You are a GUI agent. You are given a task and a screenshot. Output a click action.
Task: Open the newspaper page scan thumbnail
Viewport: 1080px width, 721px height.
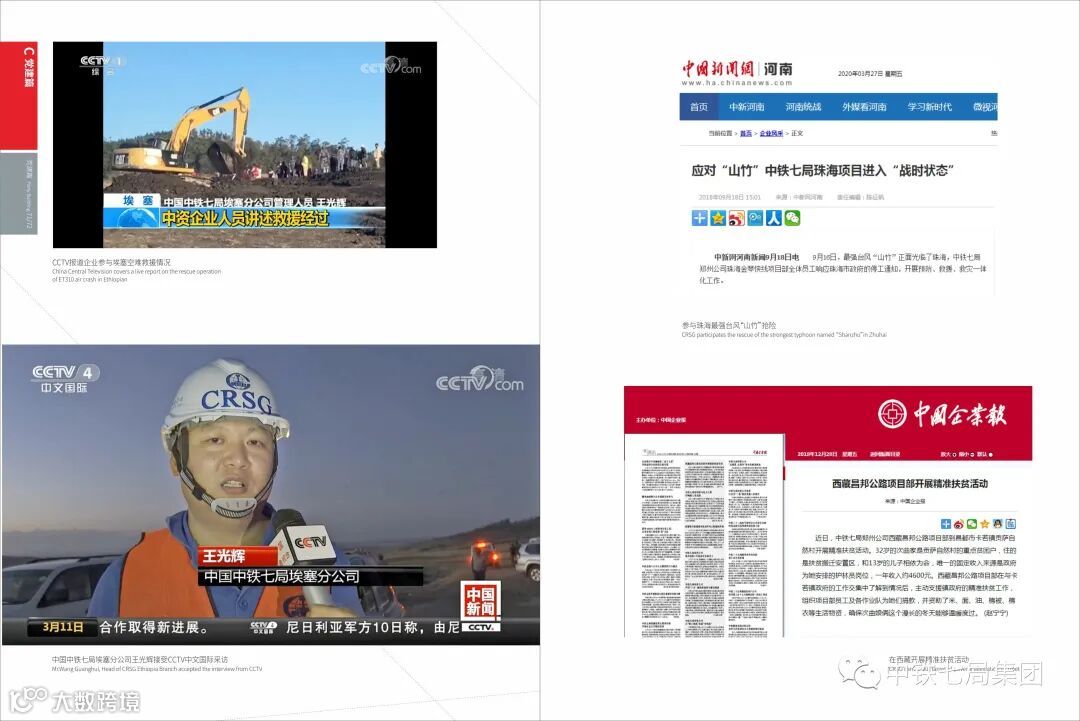[704, 536]
